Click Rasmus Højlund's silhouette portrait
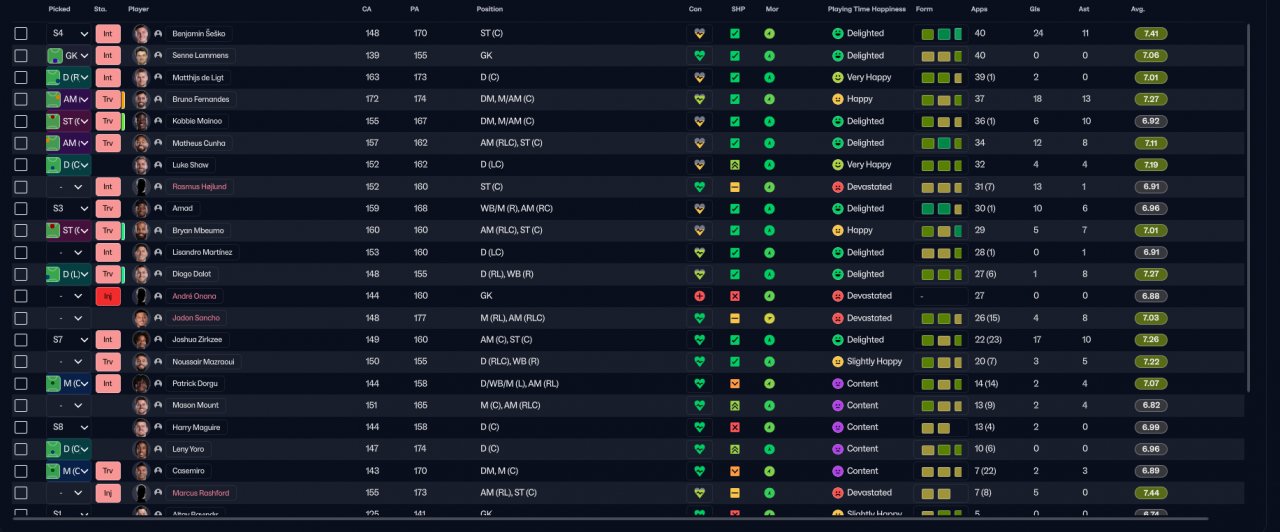The image size is (1280, 532). click(x=141, y=187)
